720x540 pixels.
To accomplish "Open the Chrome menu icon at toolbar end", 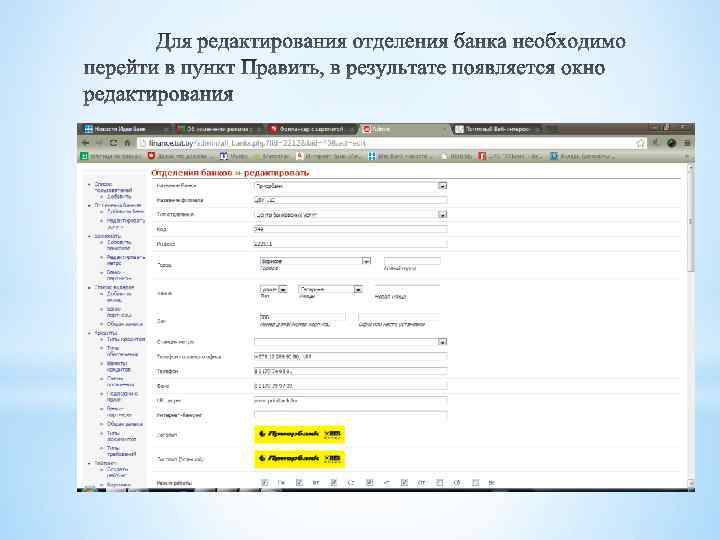I will (x=686, y=143).
